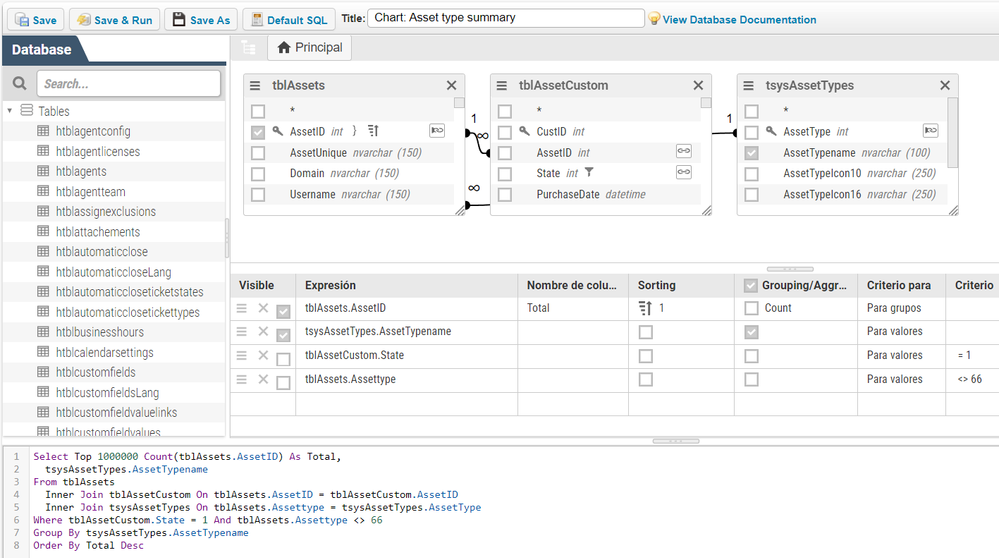Switch to the Principal tab
999x558 pixels.
309,47
